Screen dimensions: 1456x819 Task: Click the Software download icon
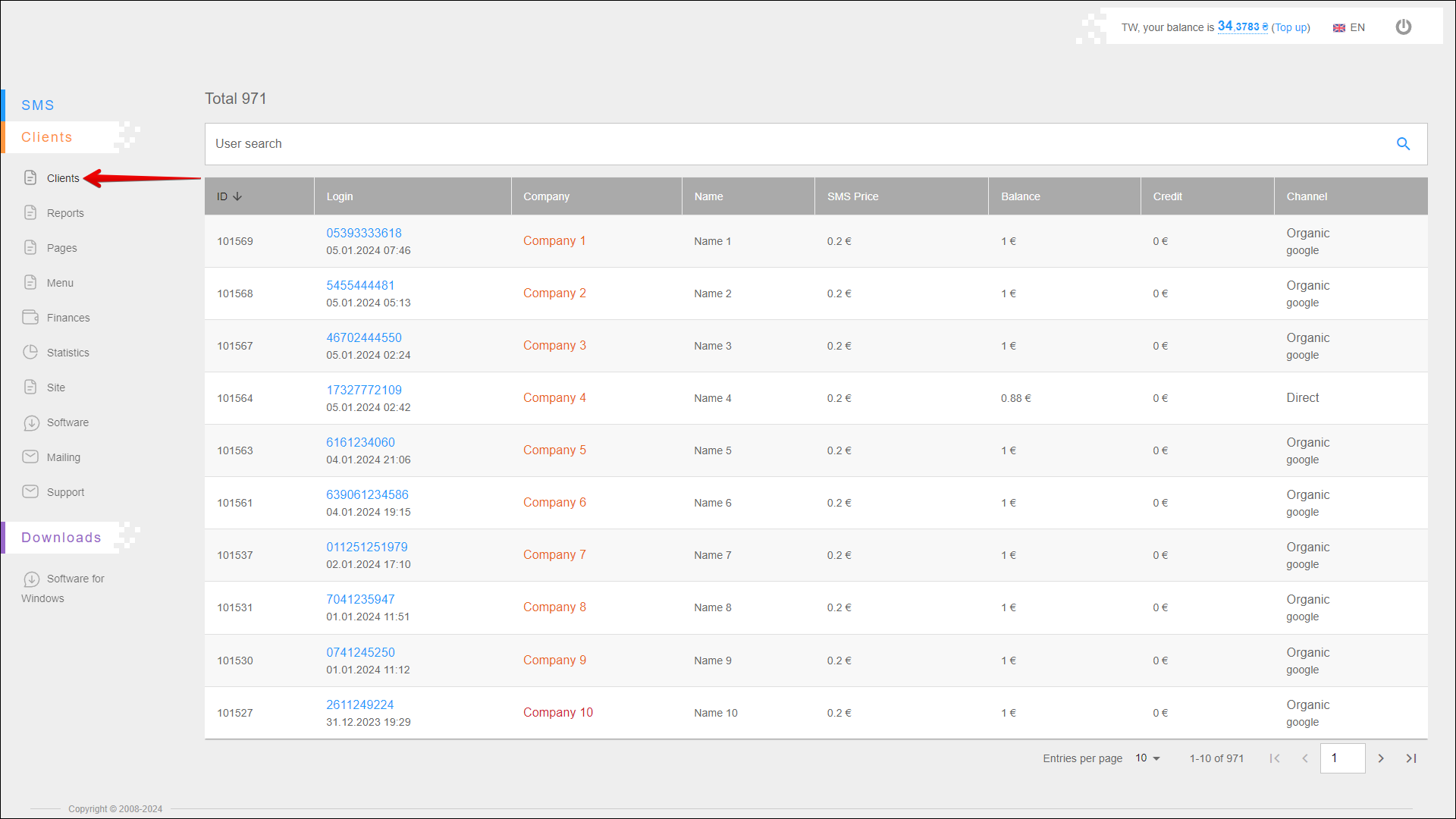pos(30,422)
